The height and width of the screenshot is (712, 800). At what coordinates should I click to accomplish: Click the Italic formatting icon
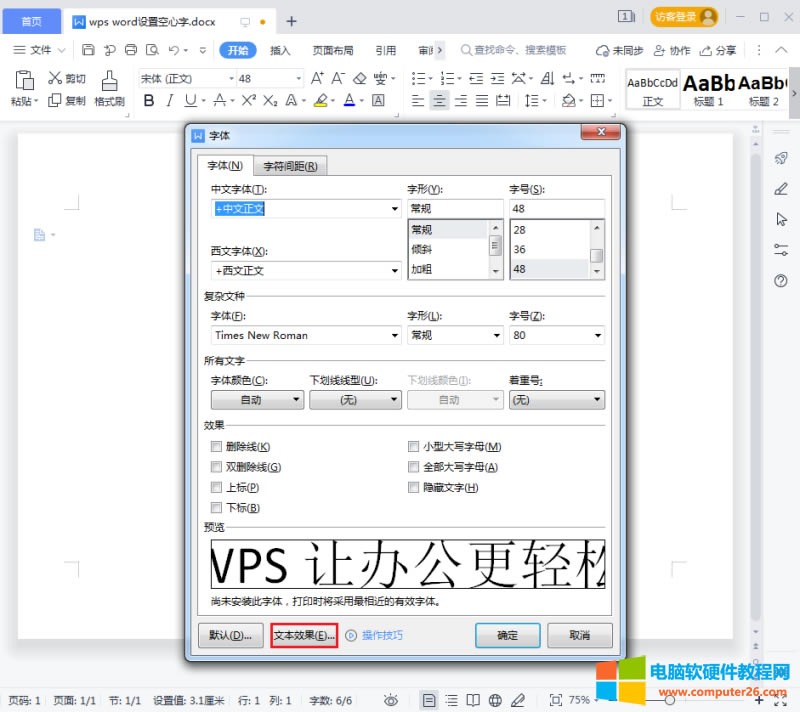170,100
